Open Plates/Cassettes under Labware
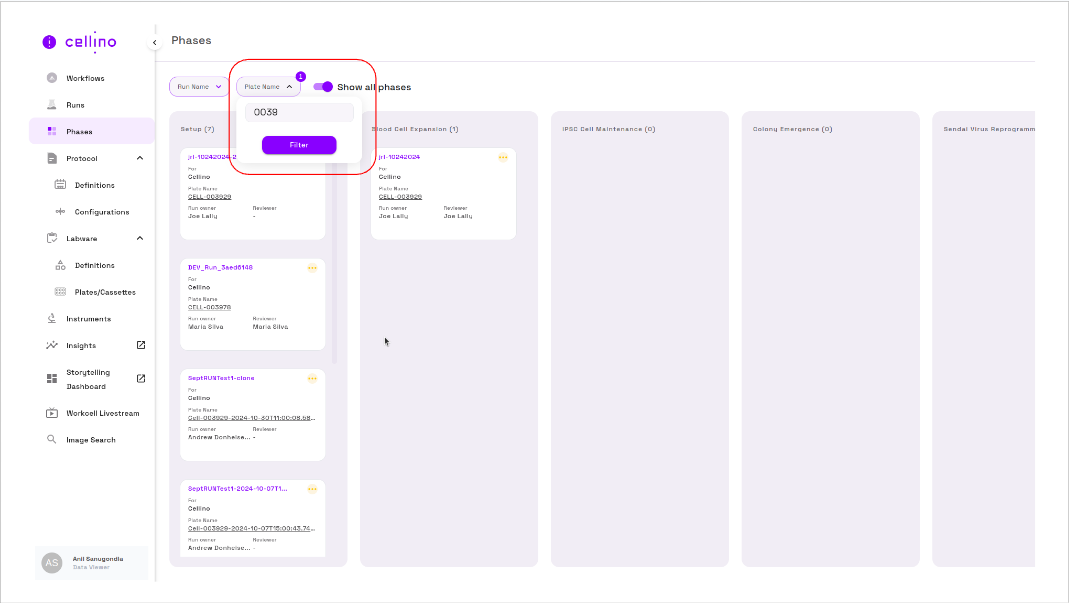Viewport: 1069px width, 603px height. (x=105, y=292)
